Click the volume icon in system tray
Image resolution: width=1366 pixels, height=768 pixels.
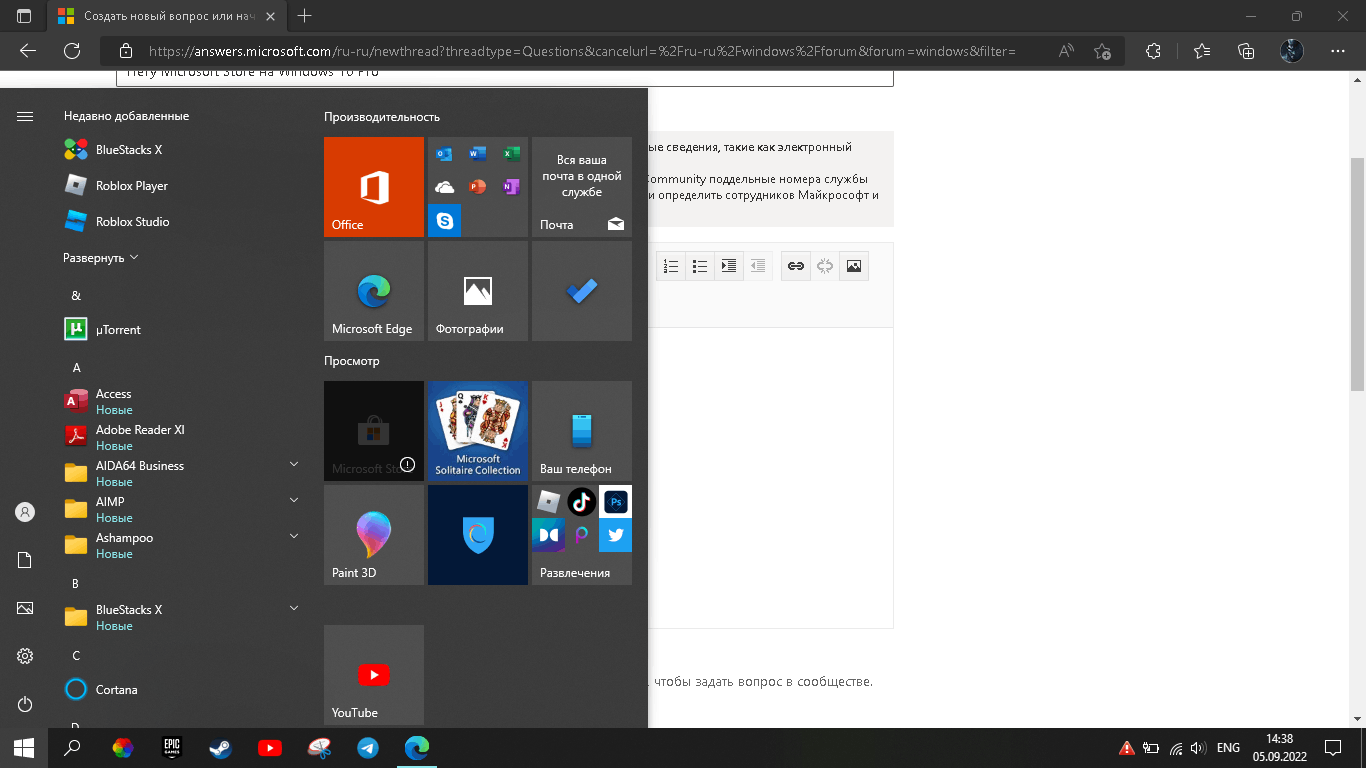(x=1199, y=747)
